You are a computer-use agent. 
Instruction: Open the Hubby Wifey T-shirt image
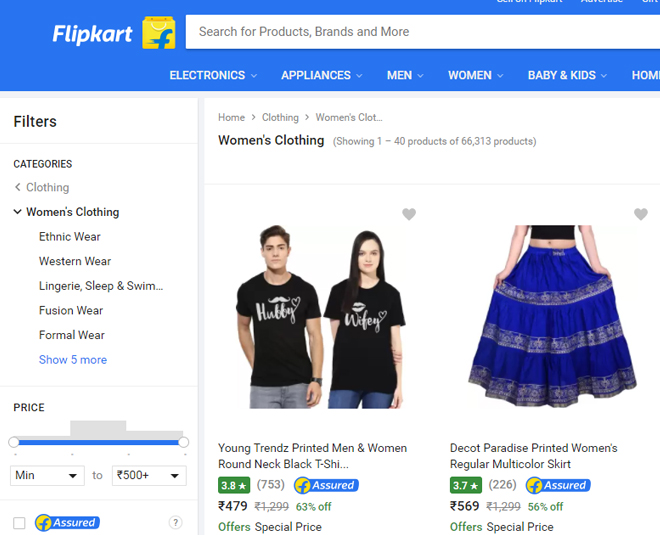[320, 317]
